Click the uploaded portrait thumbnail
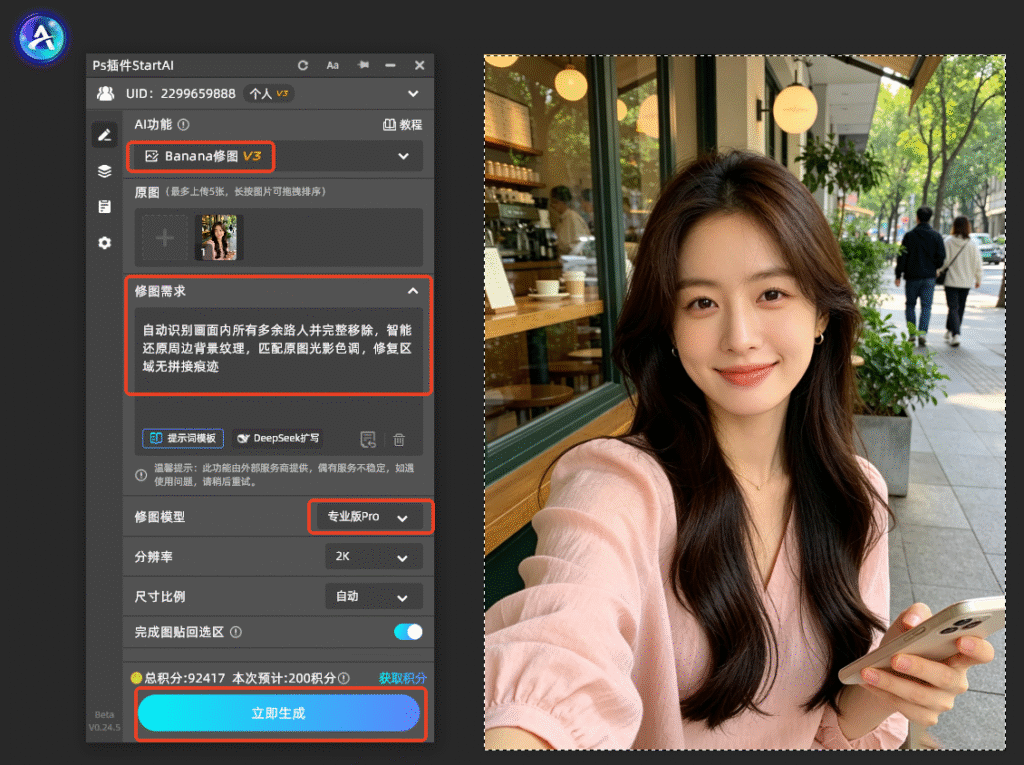The height and width of the screenshot is (765, 1024). 219,237
